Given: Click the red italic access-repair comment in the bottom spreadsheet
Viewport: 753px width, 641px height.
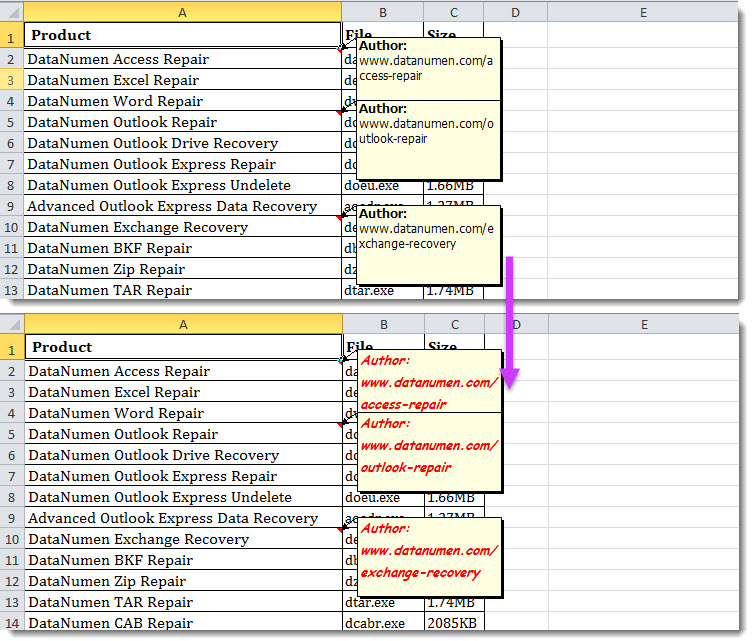Looking at the screenshot, I should pyautogui.click(x=429, y=381).
